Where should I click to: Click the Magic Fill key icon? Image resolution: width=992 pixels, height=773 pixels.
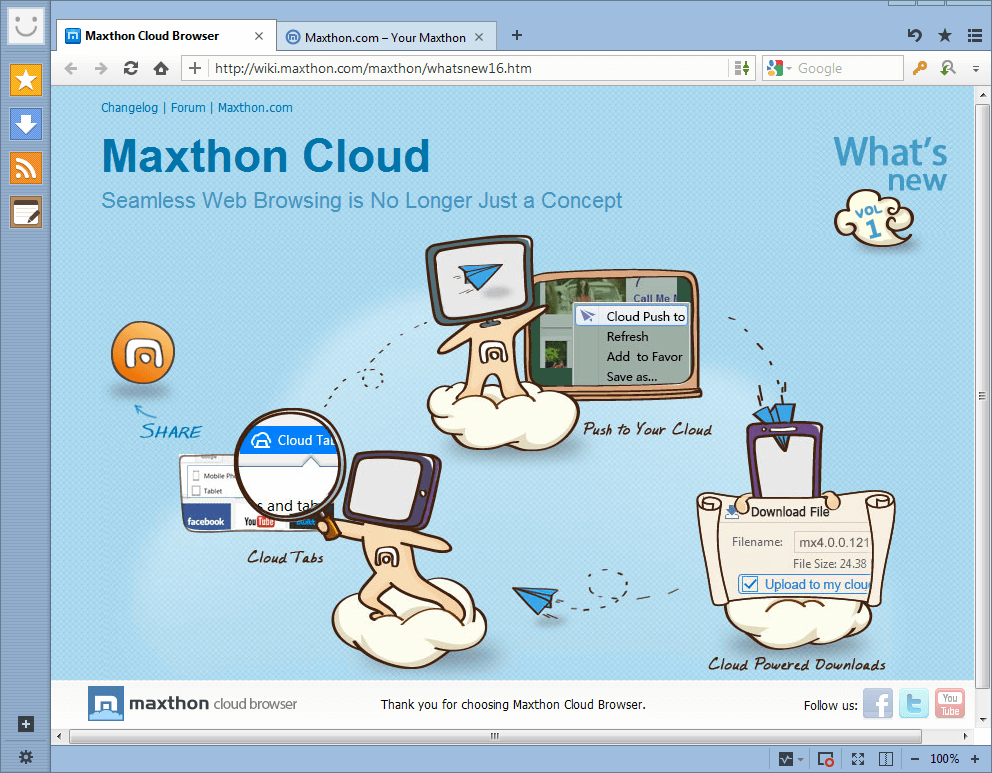click(x=920, y=68)
